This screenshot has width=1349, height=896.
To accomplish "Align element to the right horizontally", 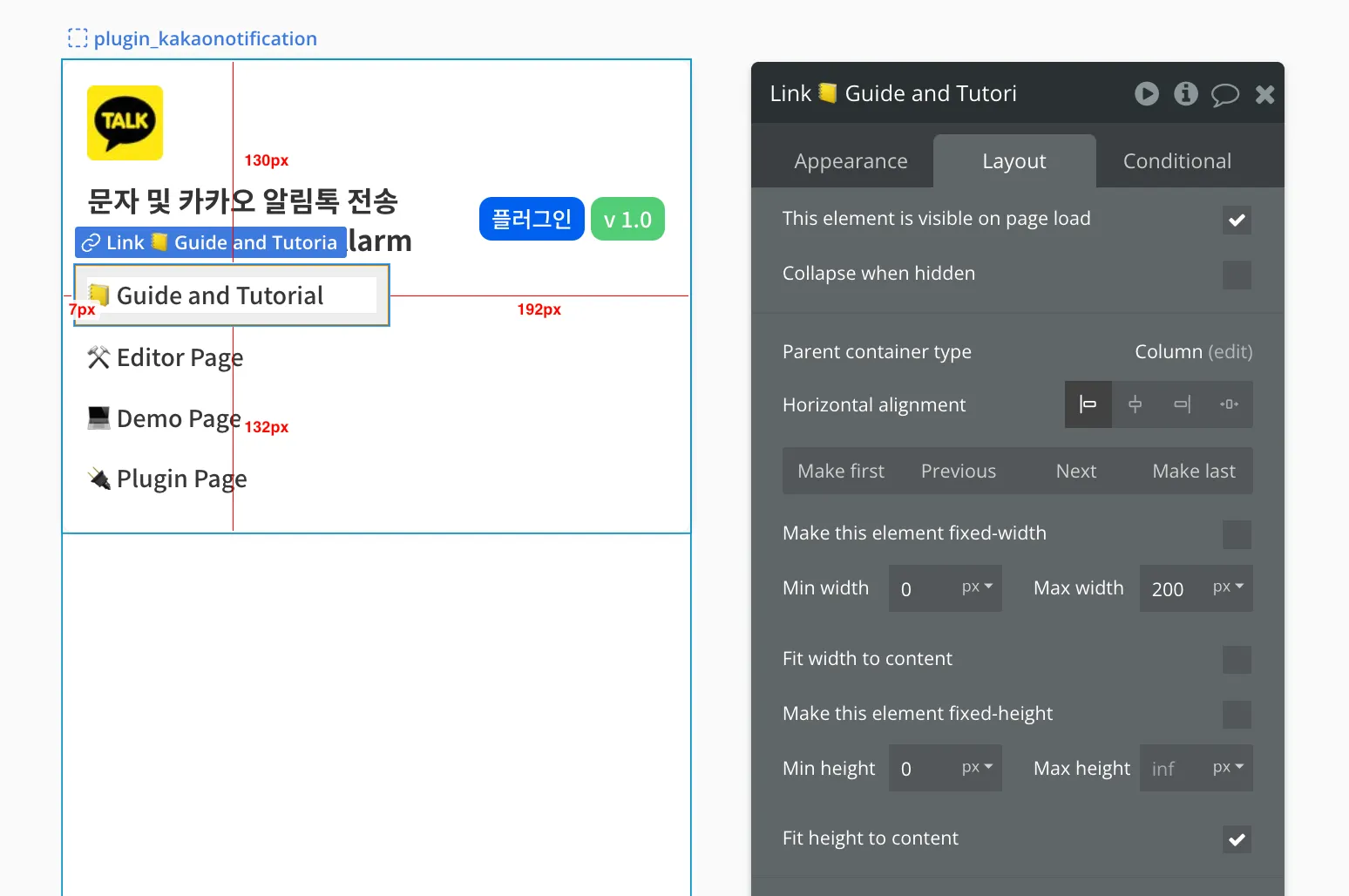I will pos(1183,404).
